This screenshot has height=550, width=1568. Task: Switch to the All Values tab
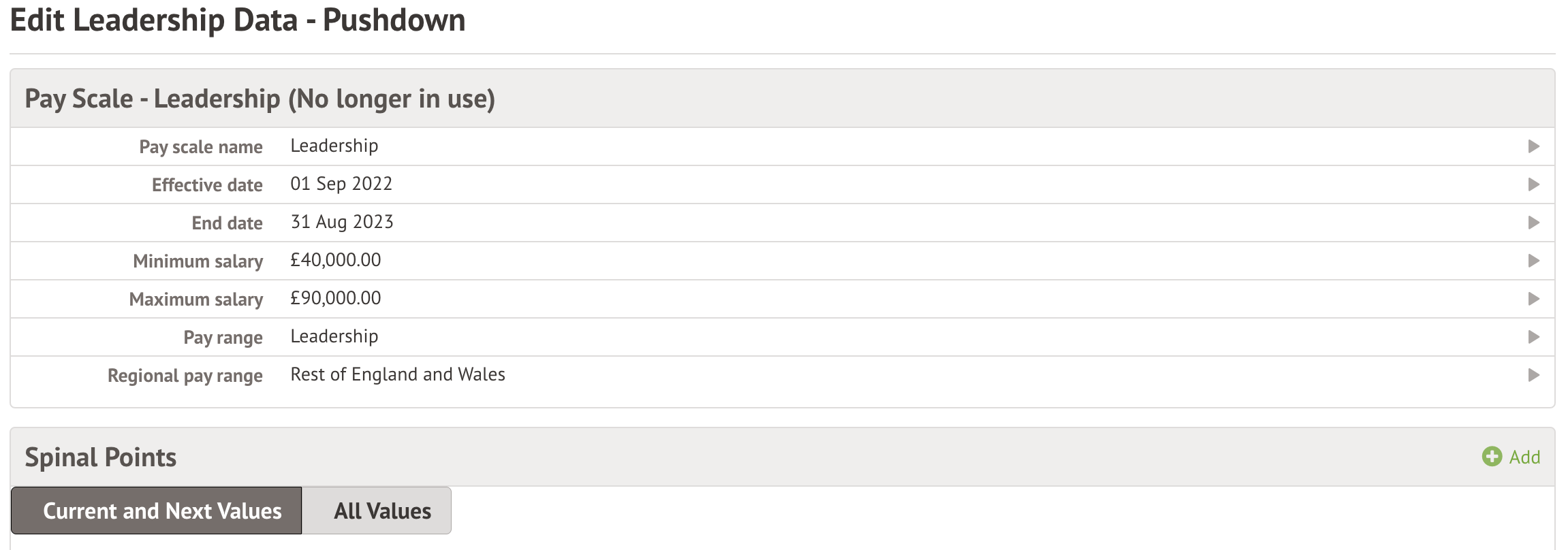pyautogui.click(x=382, y=511)
